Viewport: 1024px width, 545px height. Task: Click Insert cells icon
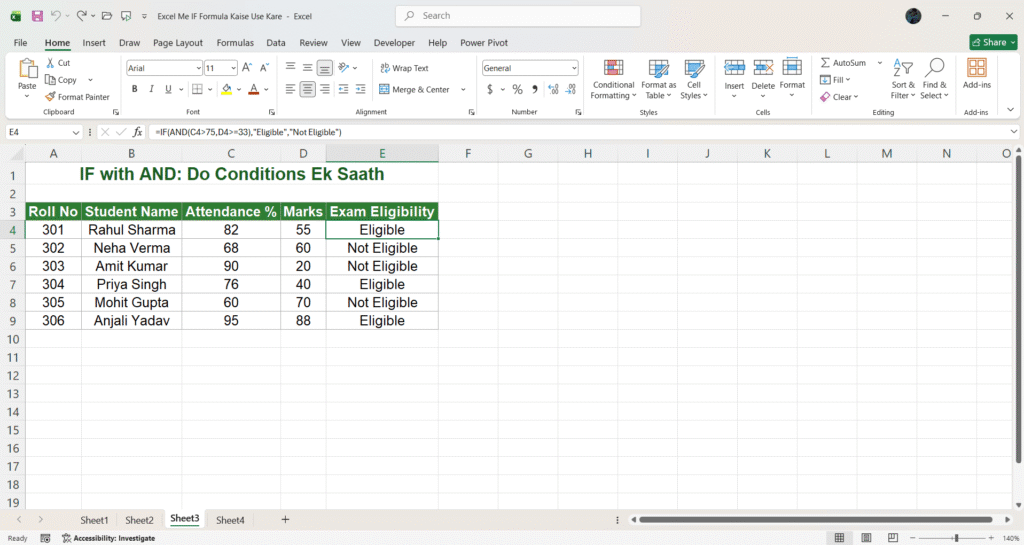734,67
